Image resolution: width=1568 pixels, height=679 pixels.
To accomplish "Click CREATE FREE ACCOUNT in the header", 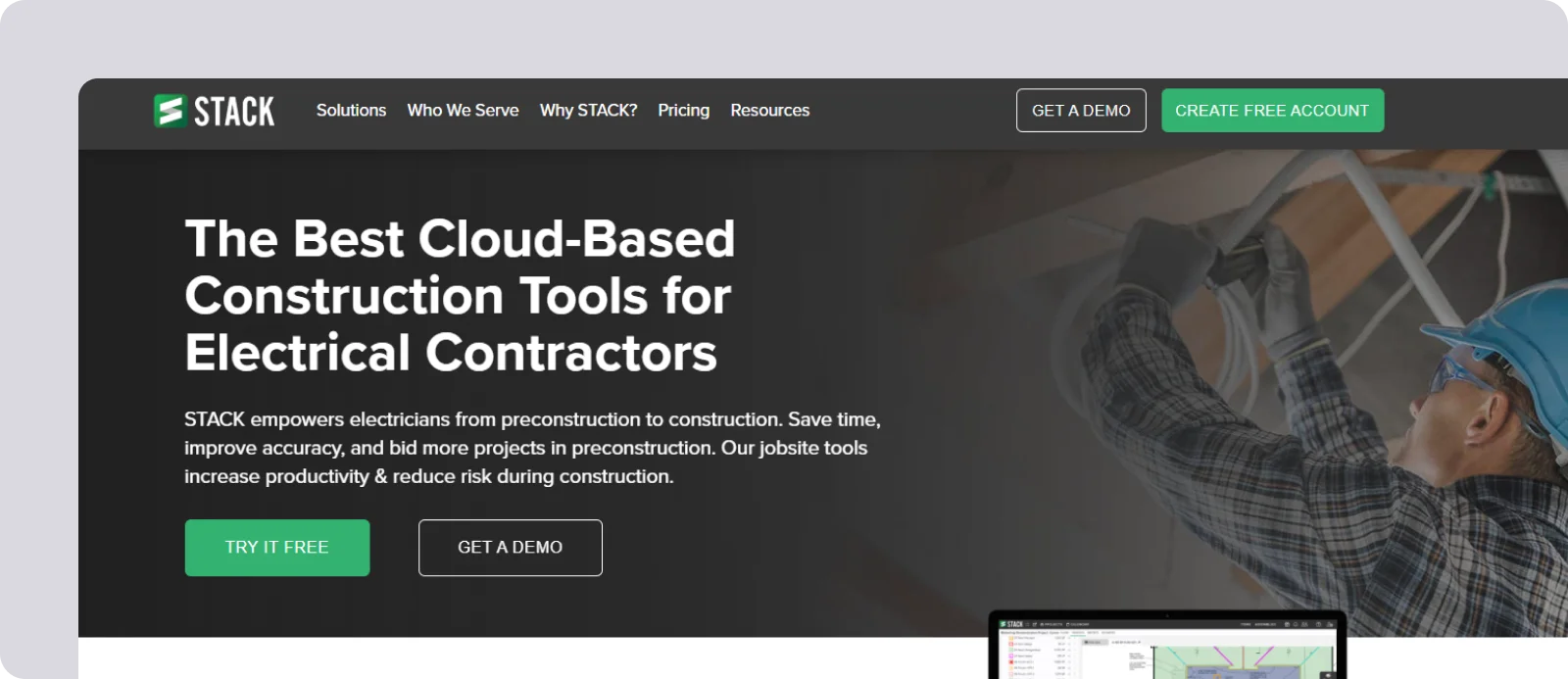I will 1272,110.
